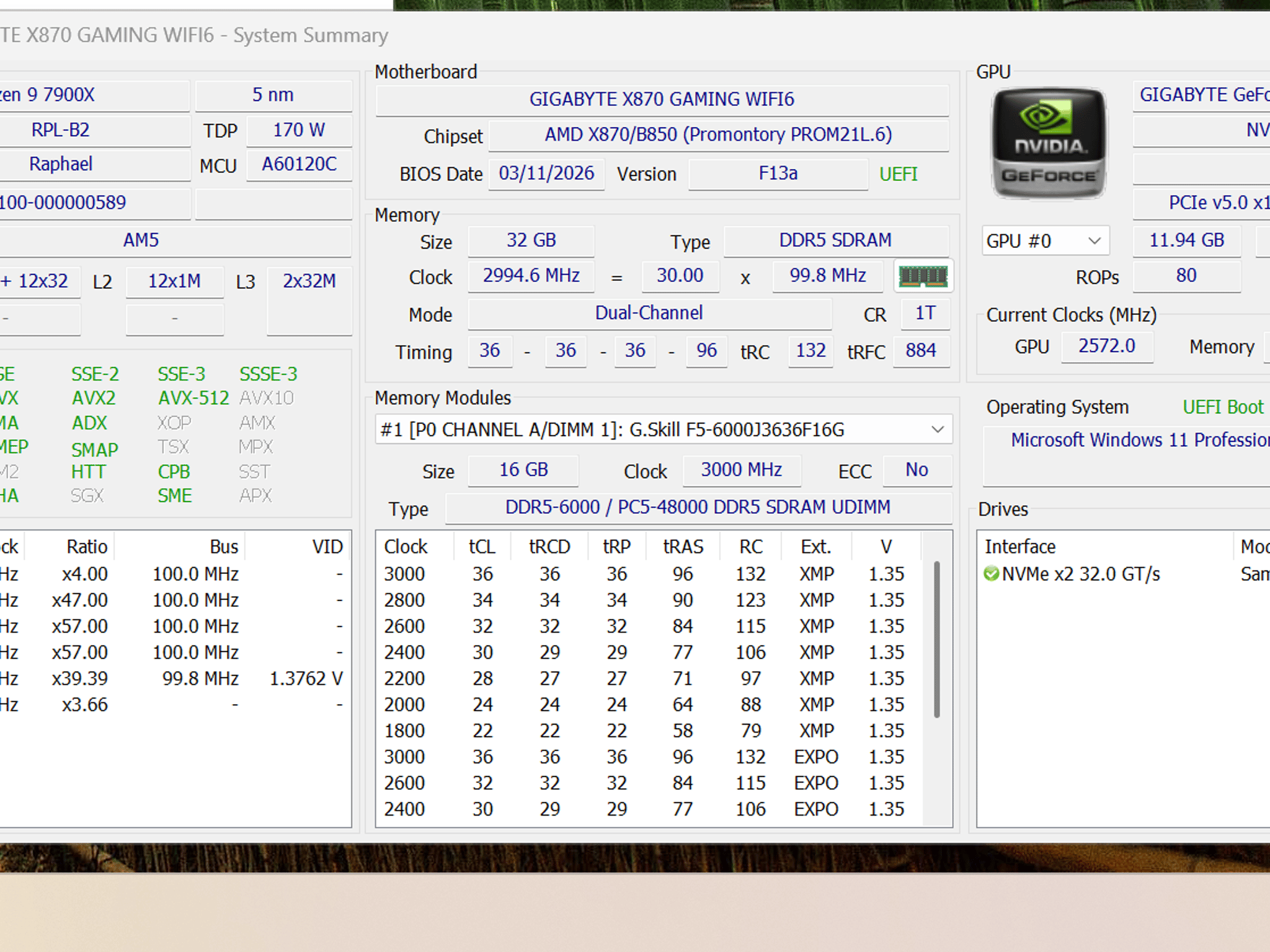The height and width of the screenshot is (952, 1270).
Task: Click the Dual-Channel mode field
Action: [x=649, y=313]
